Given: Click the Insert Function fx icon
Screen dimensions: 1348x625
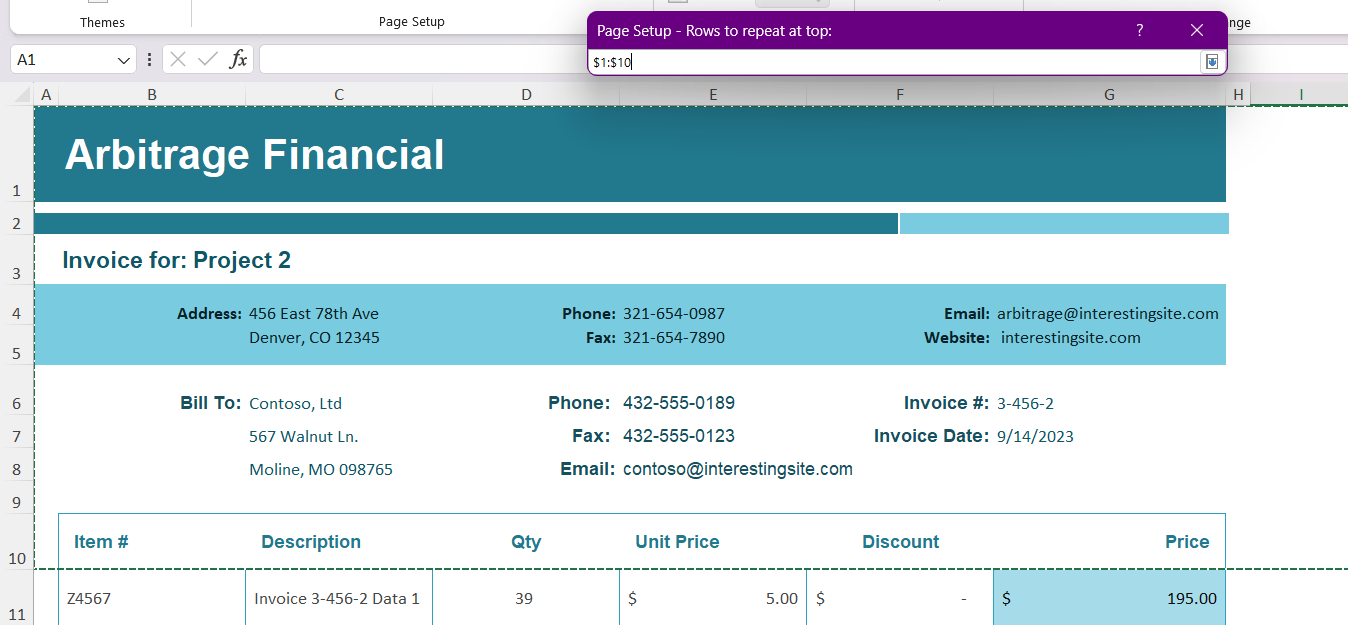Looking at the screenshot, I should click(x=238, y=59).
